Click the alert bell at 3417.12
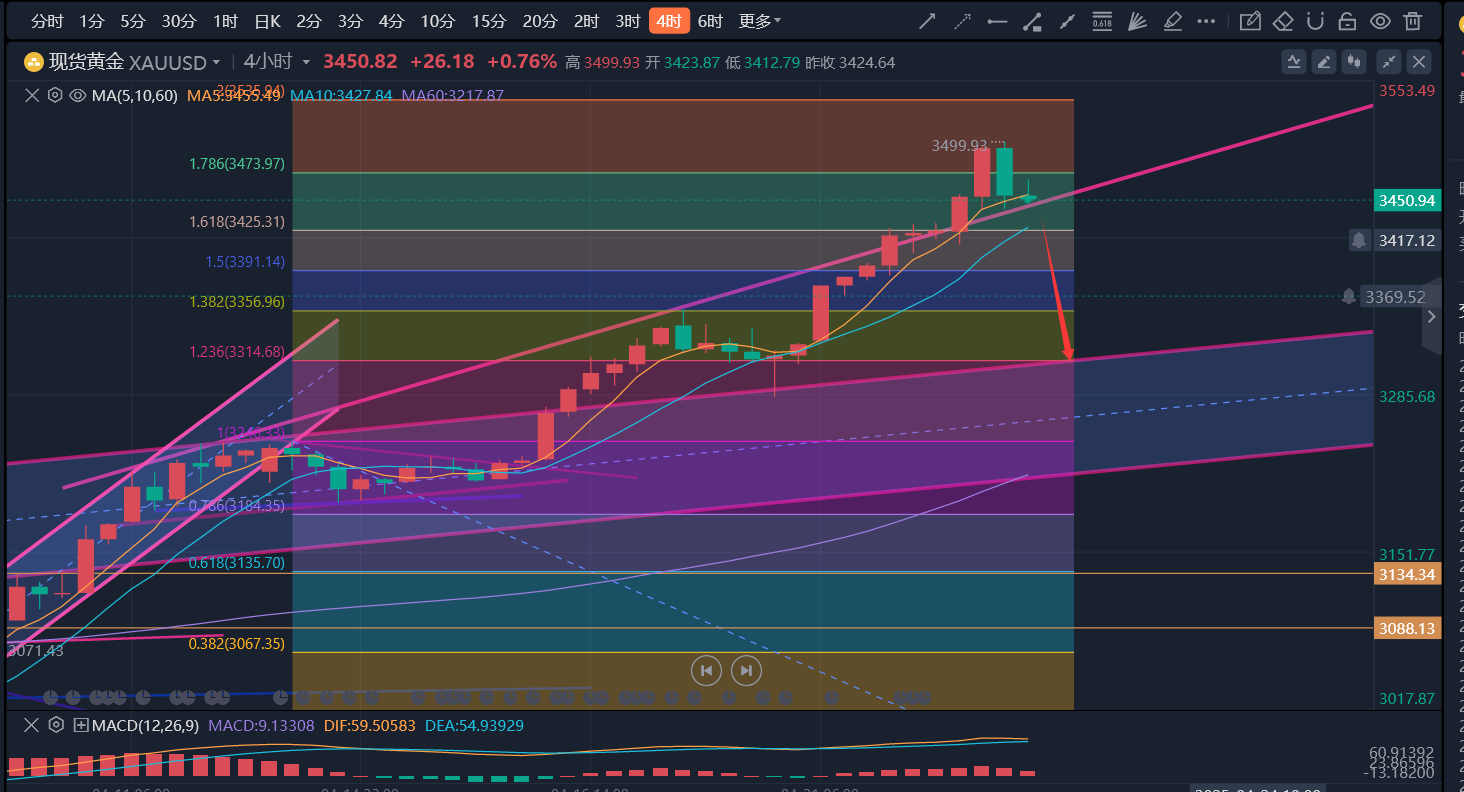The width and height of the screenshot is (1464, 792). (x=1359, y=240)
